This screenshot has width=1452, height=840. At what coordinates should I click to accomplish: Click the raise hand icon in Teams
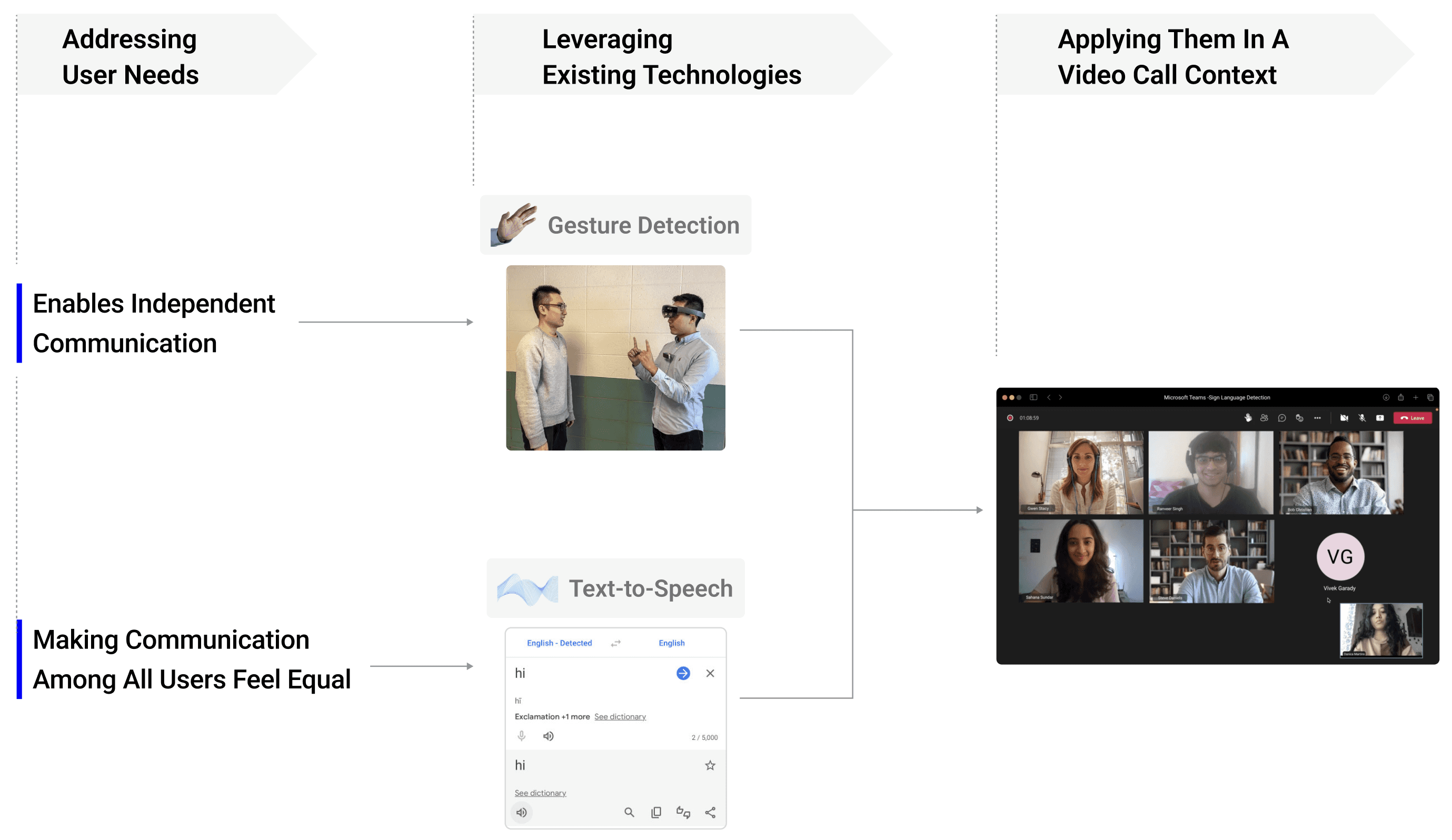[x=1247, y=418]
